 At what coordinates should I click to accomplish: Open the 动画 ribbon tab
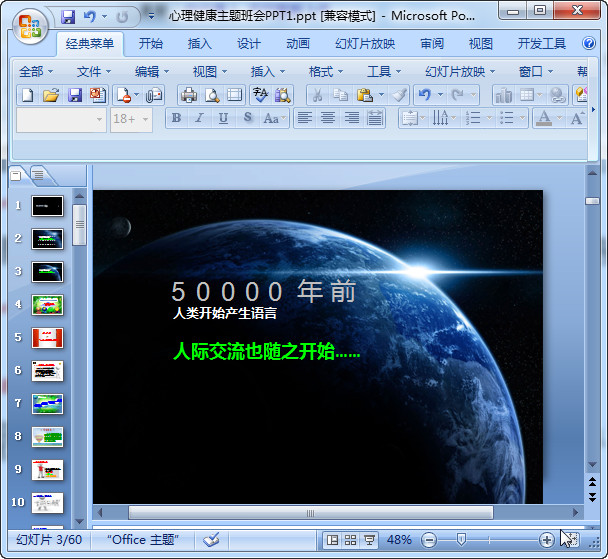pos(298,43)
